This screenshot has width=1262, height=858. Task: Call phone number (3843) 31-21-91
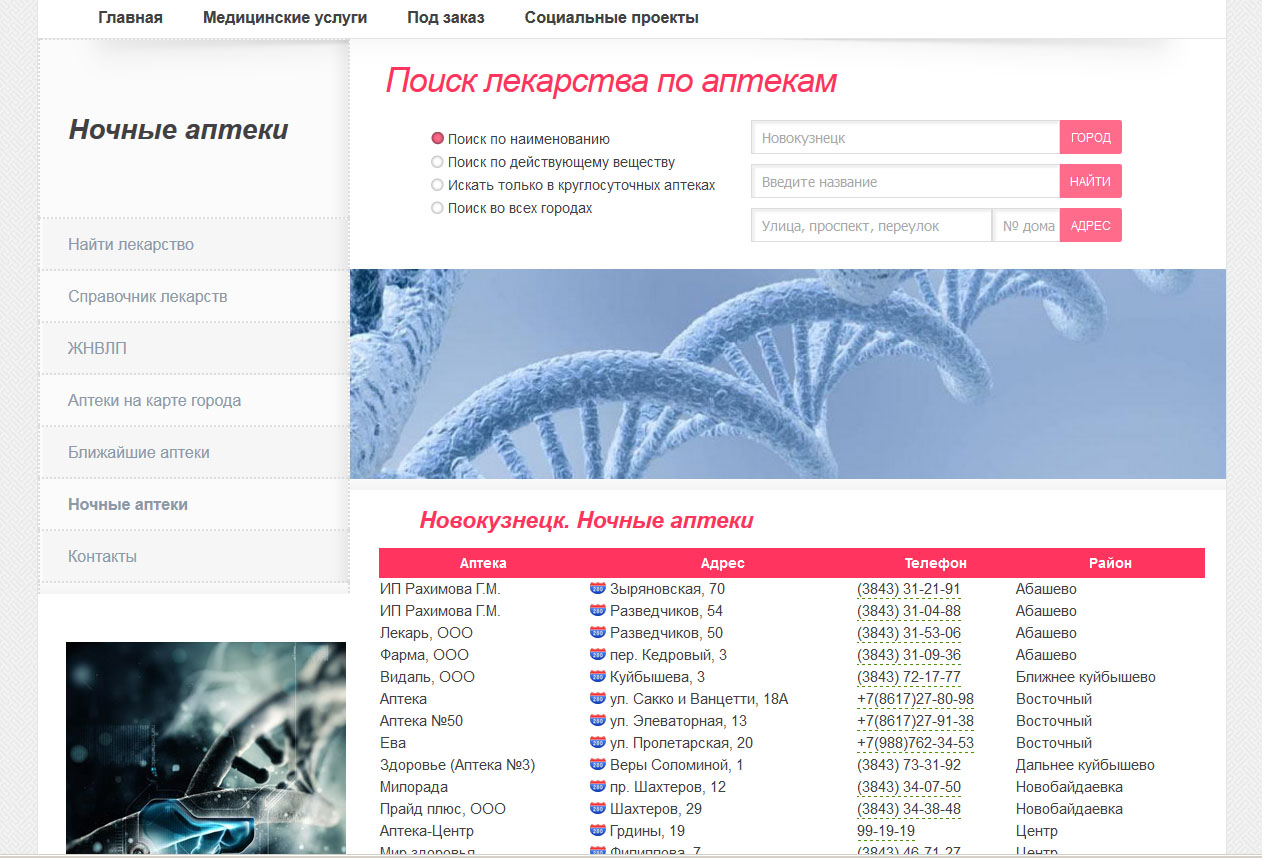coord(909,589)
